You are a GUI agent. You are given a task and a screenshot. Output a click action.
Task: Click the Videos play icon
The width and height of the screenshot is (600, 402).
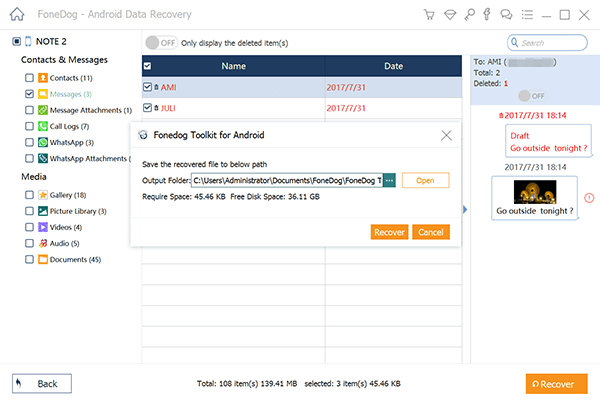pos(43,227)
